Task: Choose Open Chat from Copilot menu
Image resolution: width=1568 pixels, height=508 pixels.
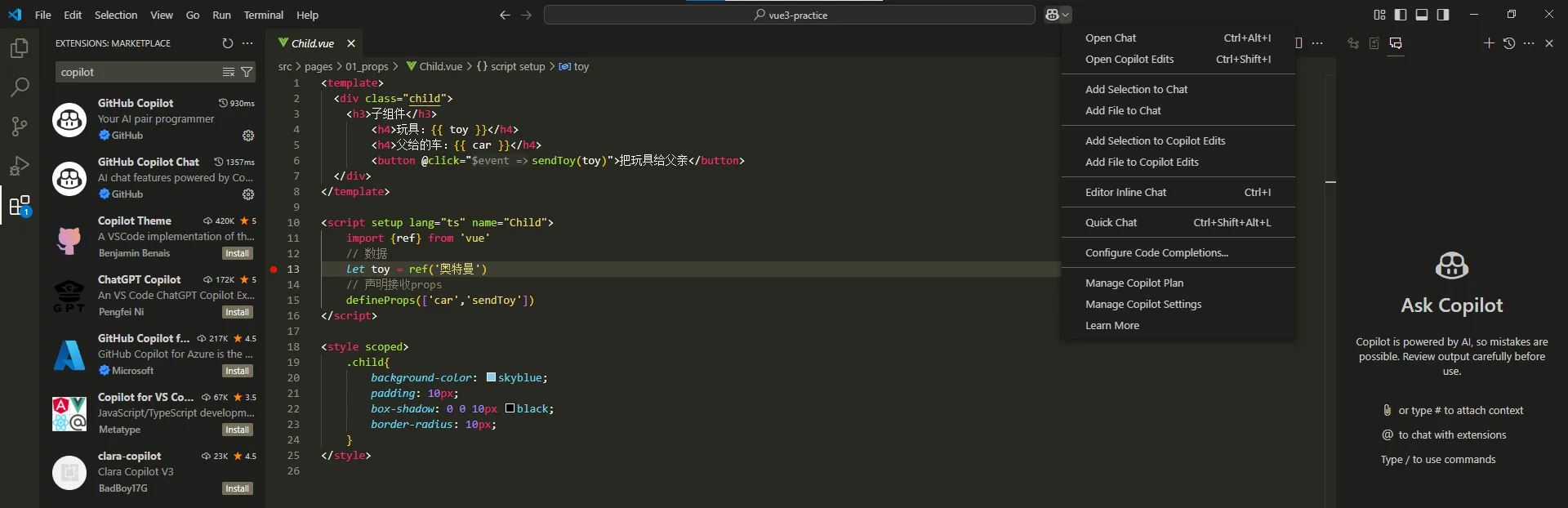Action: pyautogui.click(x=1178, y=38)
